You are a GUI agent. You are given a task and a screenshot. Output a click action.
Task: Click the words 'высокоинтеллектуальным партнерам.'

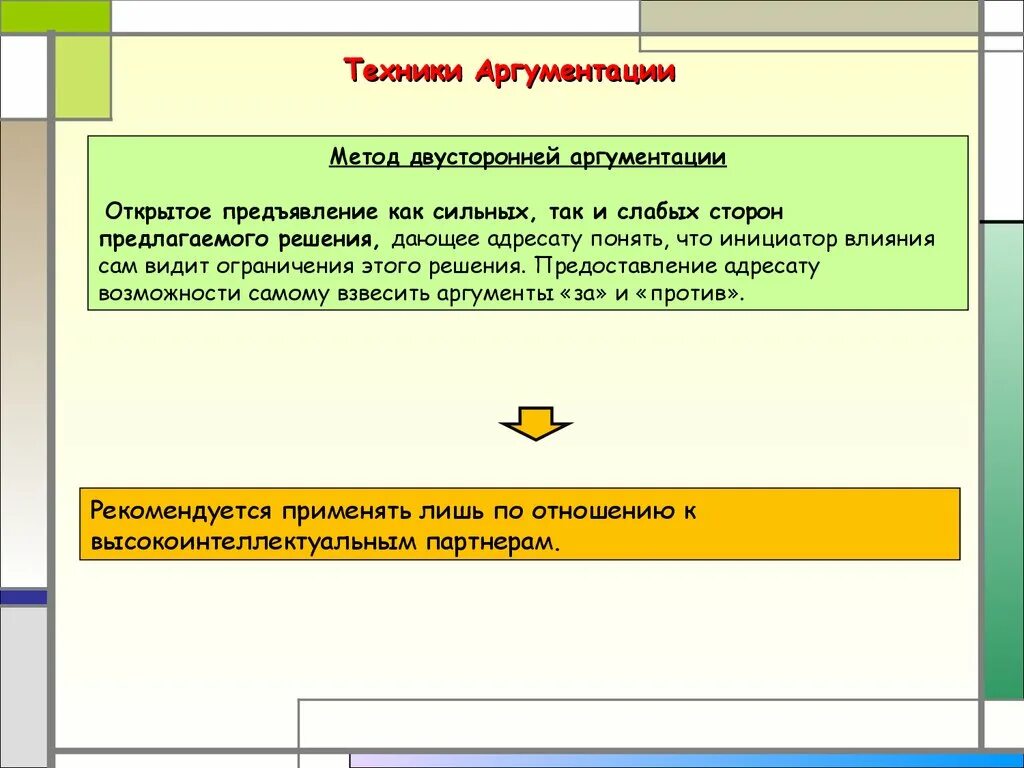[325, 542]
